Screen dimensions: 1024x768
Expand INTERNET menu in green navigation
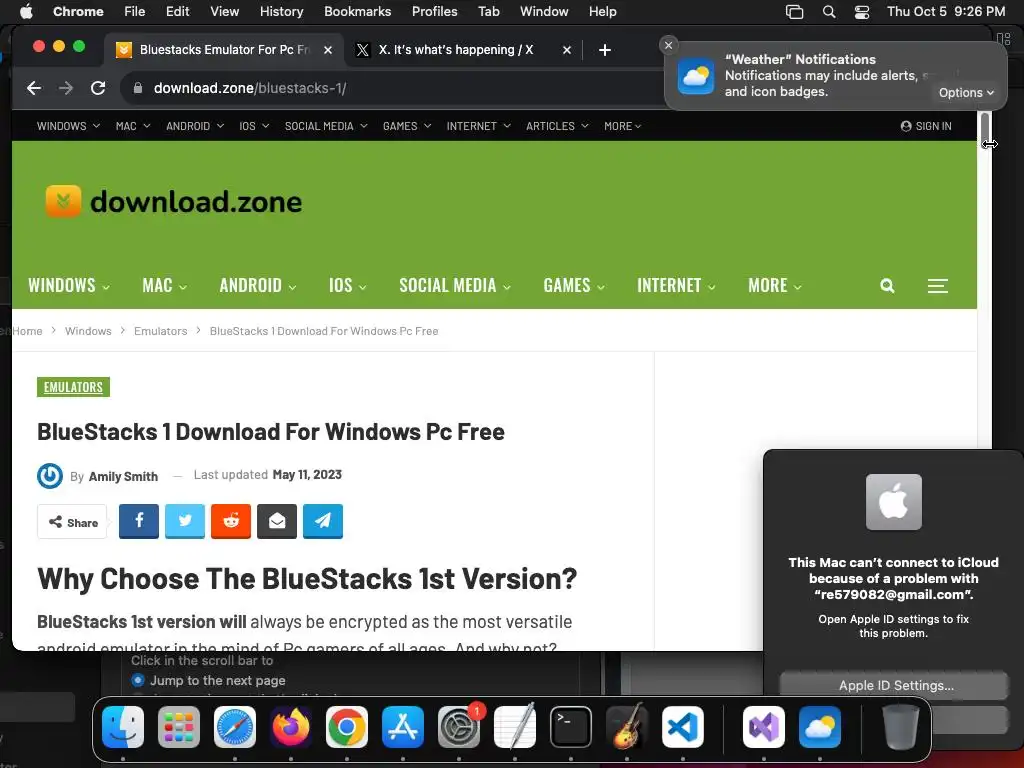[x=676, y=285]
